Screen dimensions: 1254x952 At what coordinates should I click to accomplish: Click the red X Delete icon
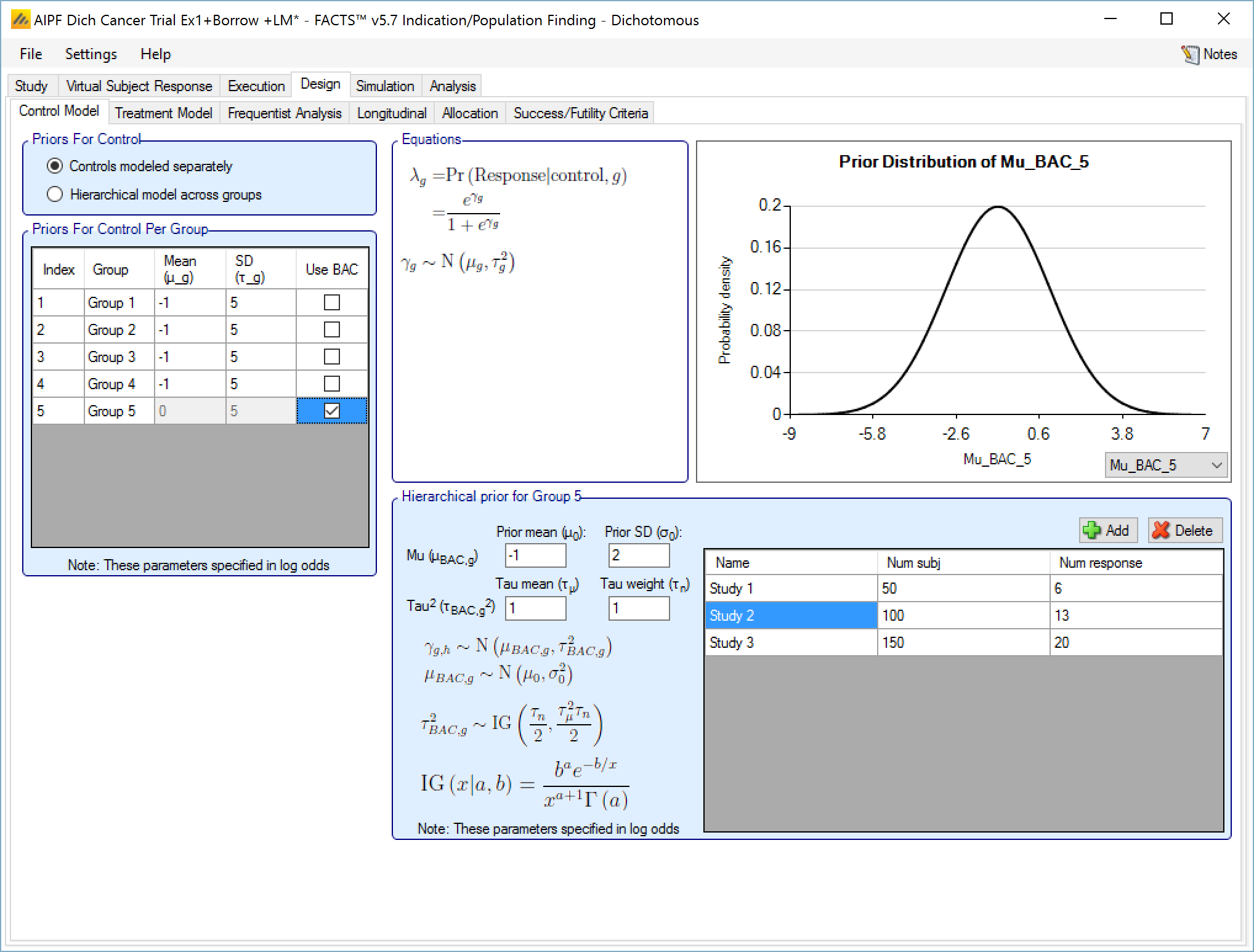point(1161,530)
